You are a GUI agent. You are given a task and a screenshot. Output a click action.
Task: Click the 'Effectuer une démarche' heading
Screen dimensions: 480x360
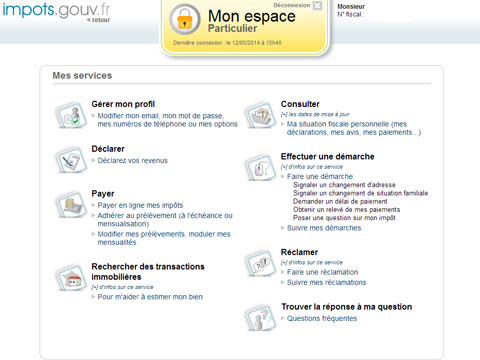327,157
